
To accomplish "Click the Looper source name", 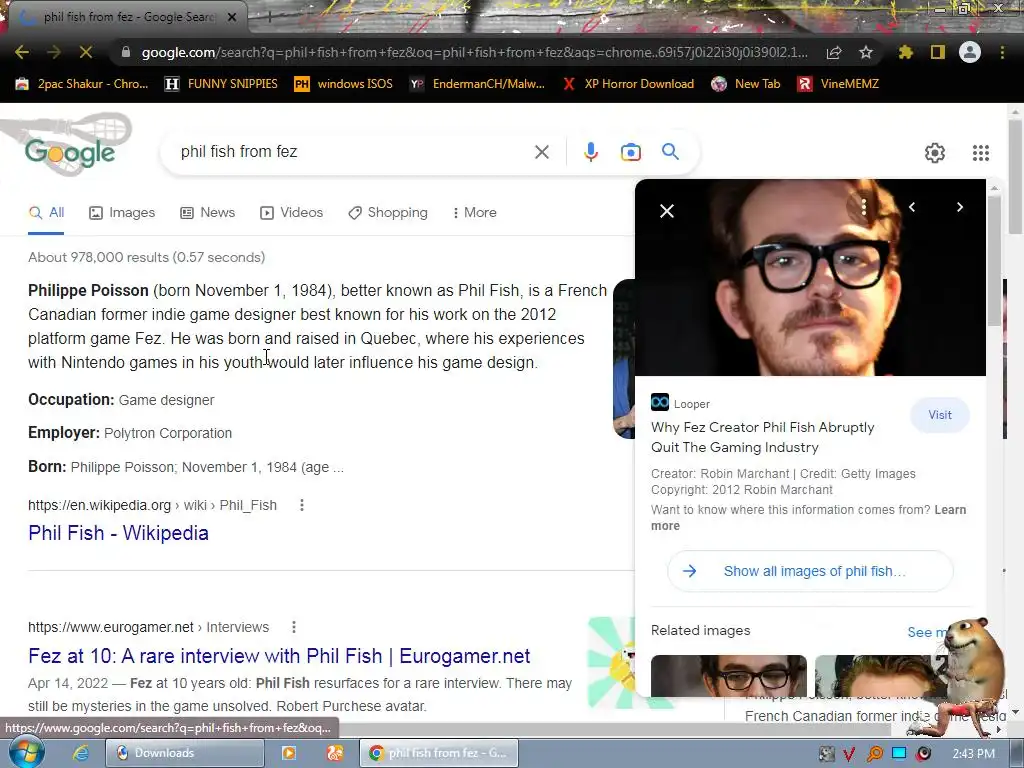I will pyautogui.click(x=692, y=404).
